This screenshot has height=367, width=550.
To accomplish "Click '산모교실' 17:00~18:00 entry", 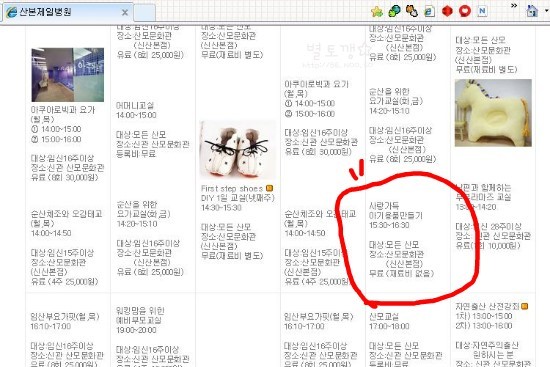I will 384,317.
